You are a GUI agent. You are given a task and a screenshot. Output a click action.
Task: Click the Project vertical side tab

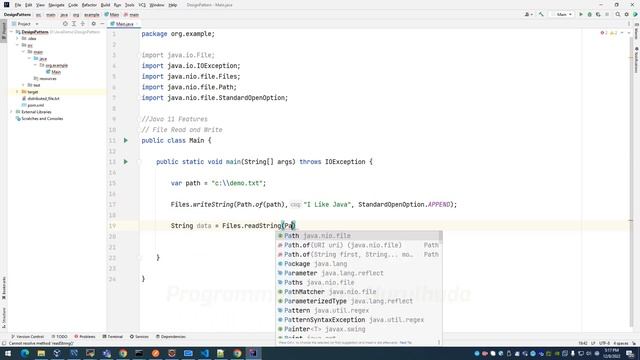click(x=4, y=31)
